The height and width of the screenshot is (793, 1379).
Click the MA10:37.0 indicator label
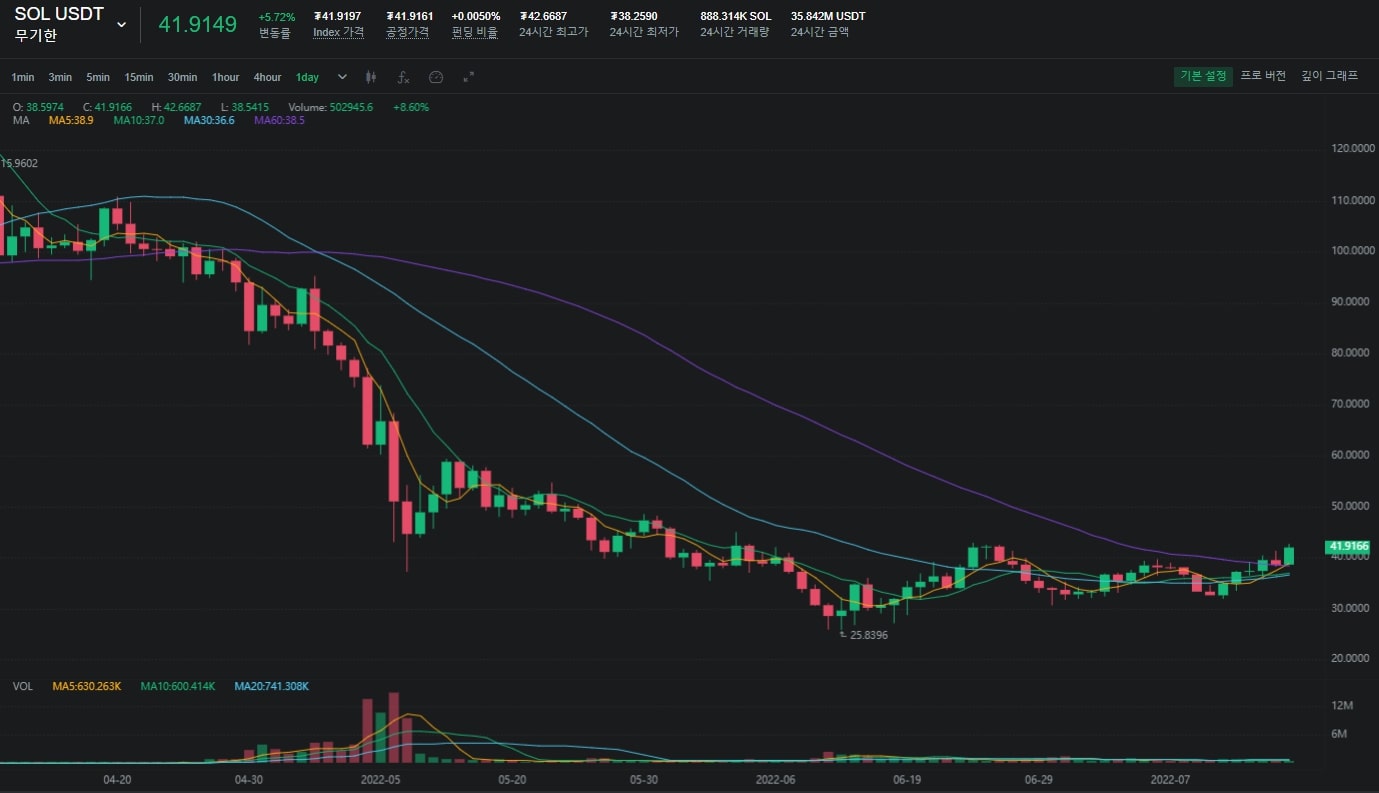(x=139, y=120)
